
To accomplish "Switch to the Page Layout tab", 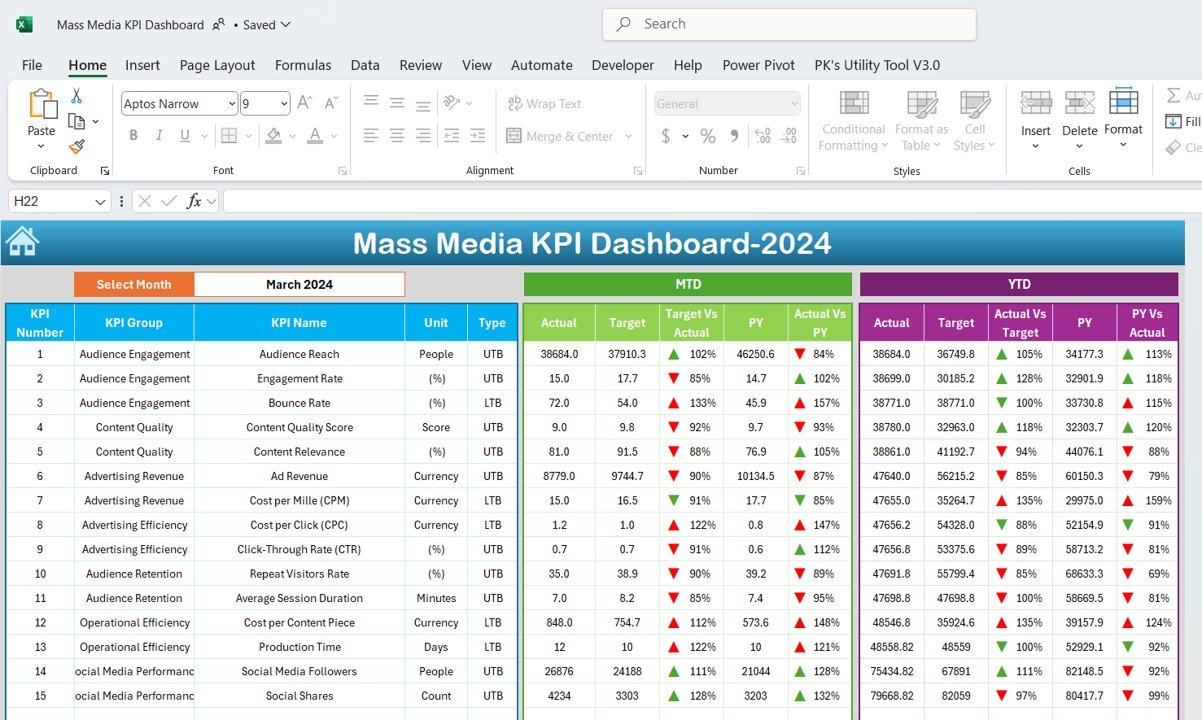I will click(x=217, y=65).
